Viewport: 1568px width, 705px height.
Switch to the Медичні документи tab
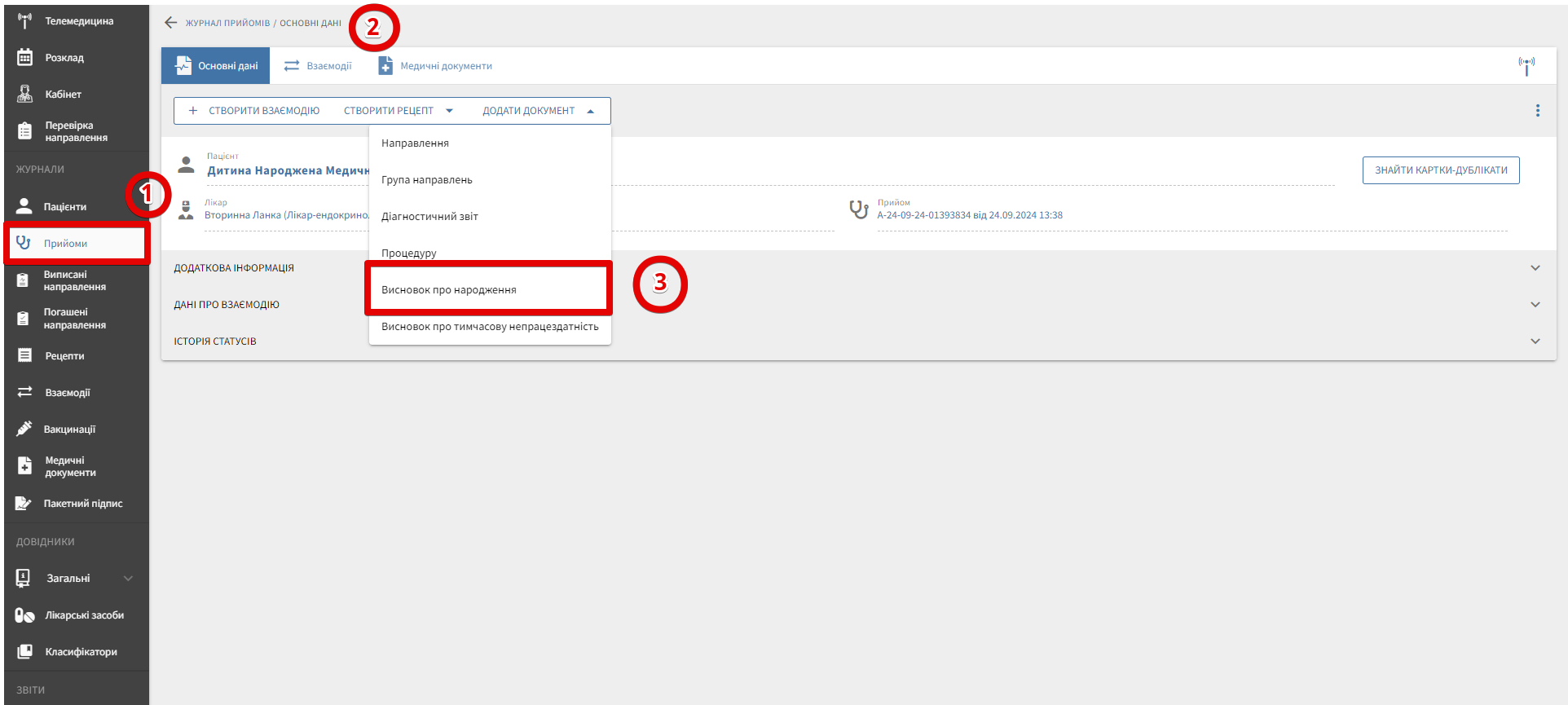coord(435,66)
